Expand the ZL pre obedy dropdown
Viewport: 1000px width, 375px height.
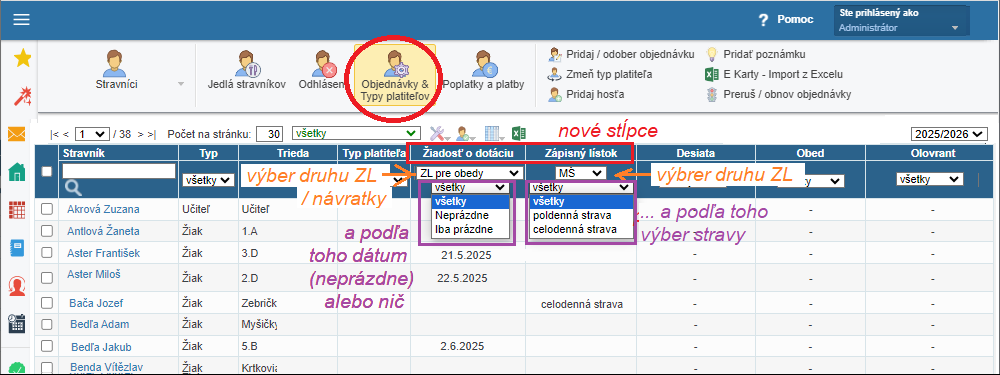tap(471, 173)
